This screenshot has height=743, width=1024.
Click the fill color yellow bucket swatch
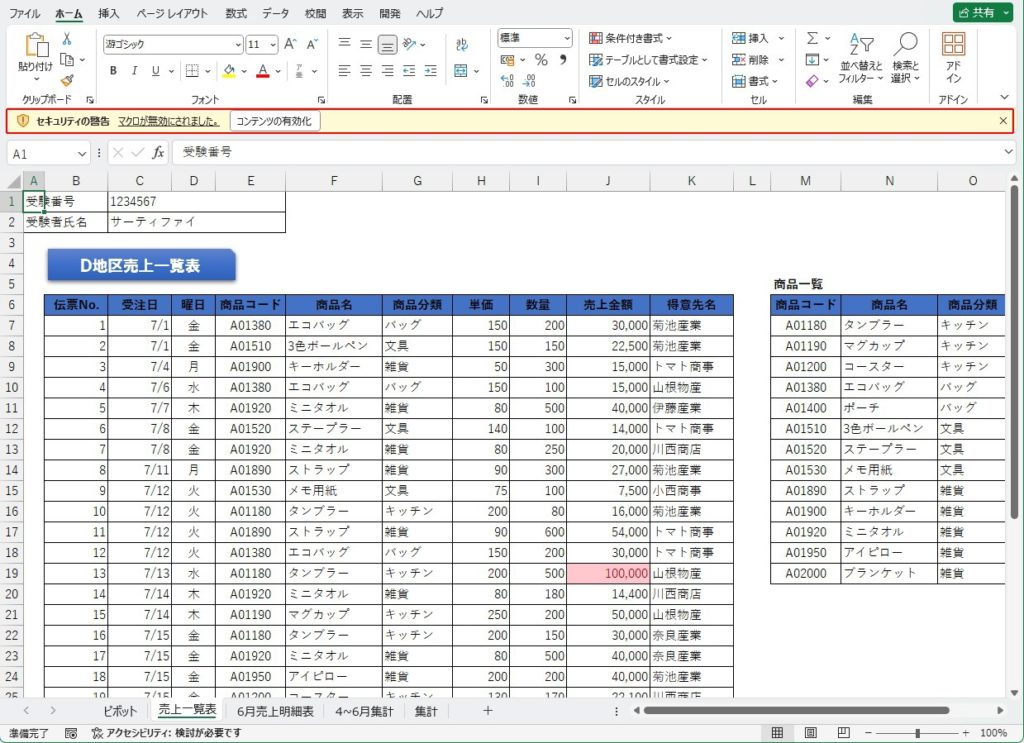[229, 71]
